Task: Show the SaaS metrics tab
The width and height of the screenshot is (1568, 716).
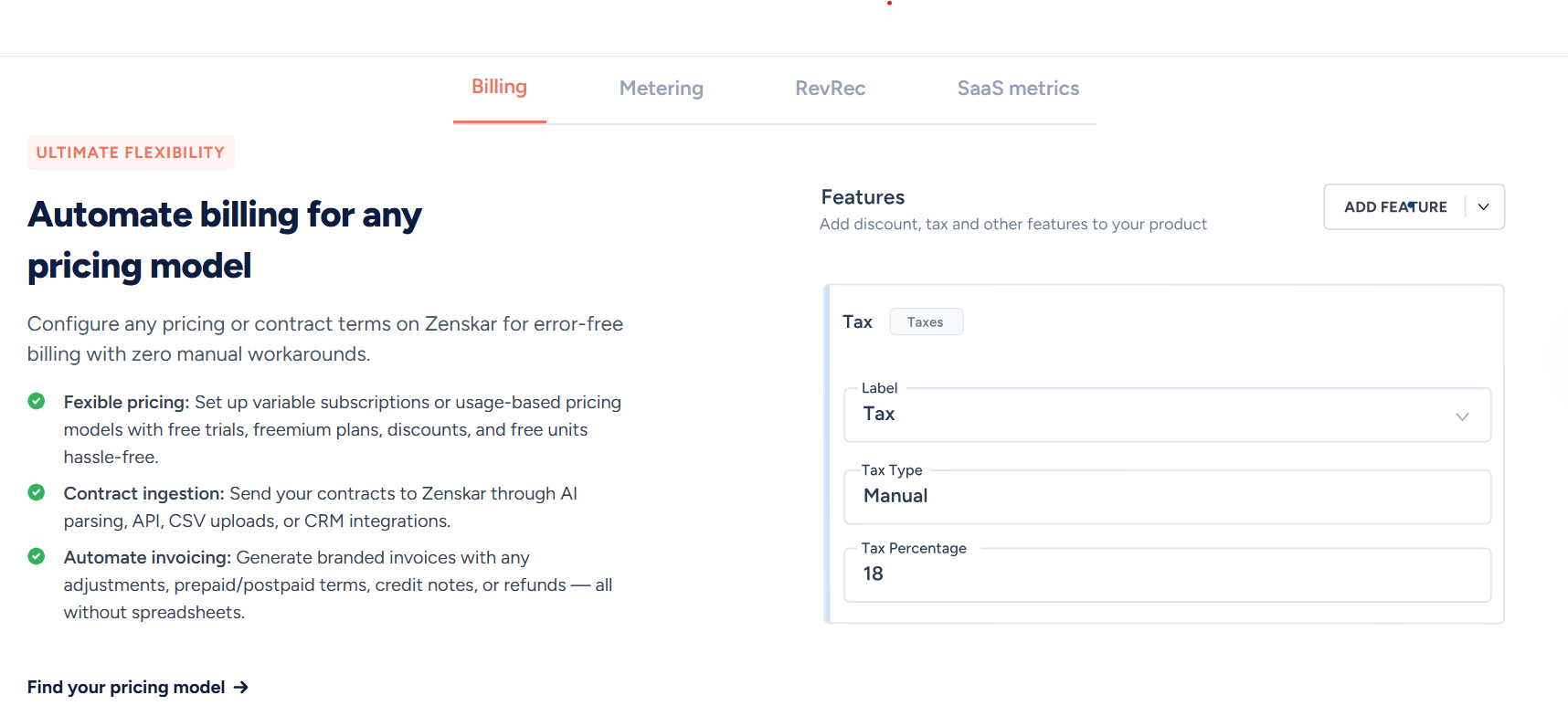Action: pyautogui.click(x=1018, y=89)
